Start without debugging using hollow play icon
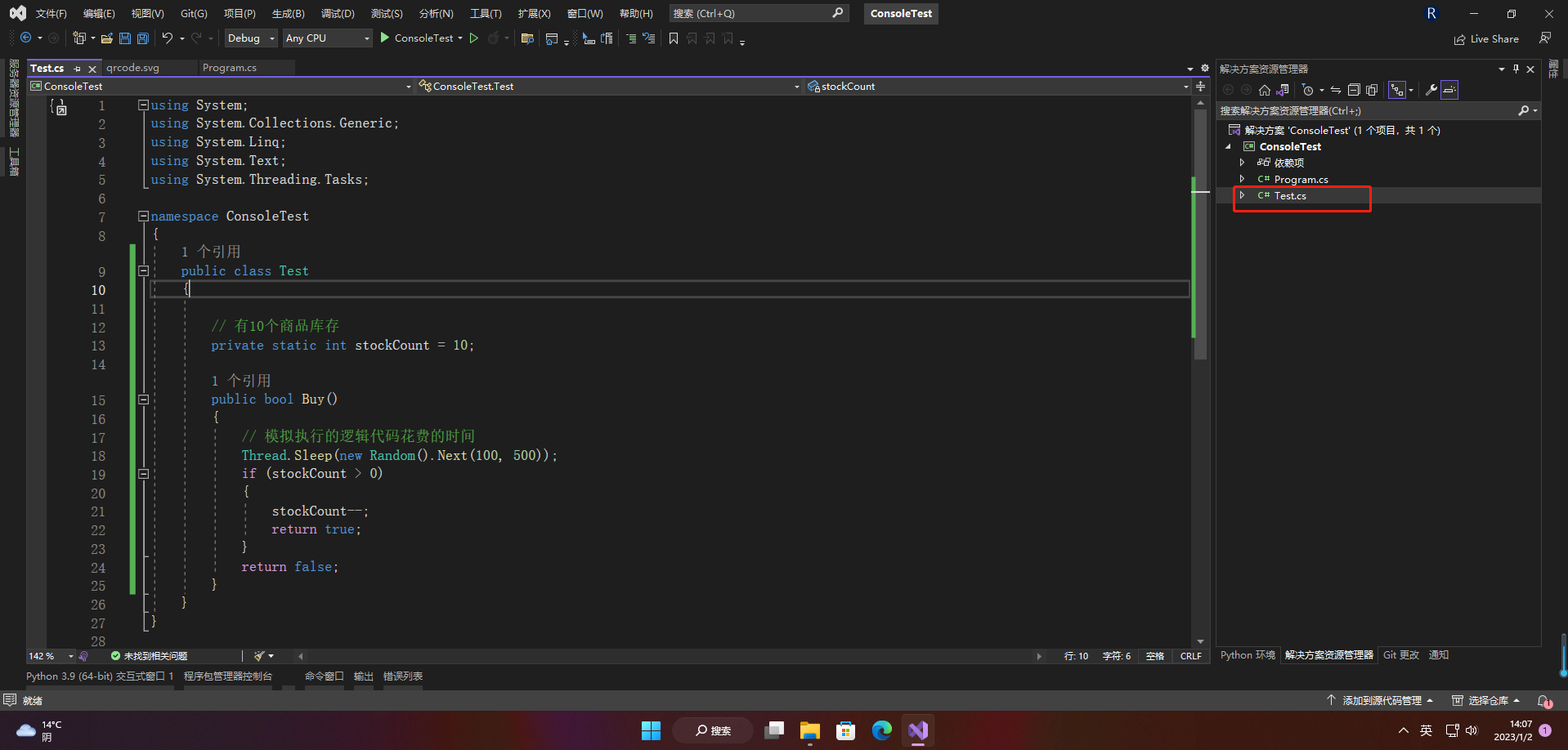Viewport: 1568px width, 750px height. pyautogui.click(x=474, y=38)
